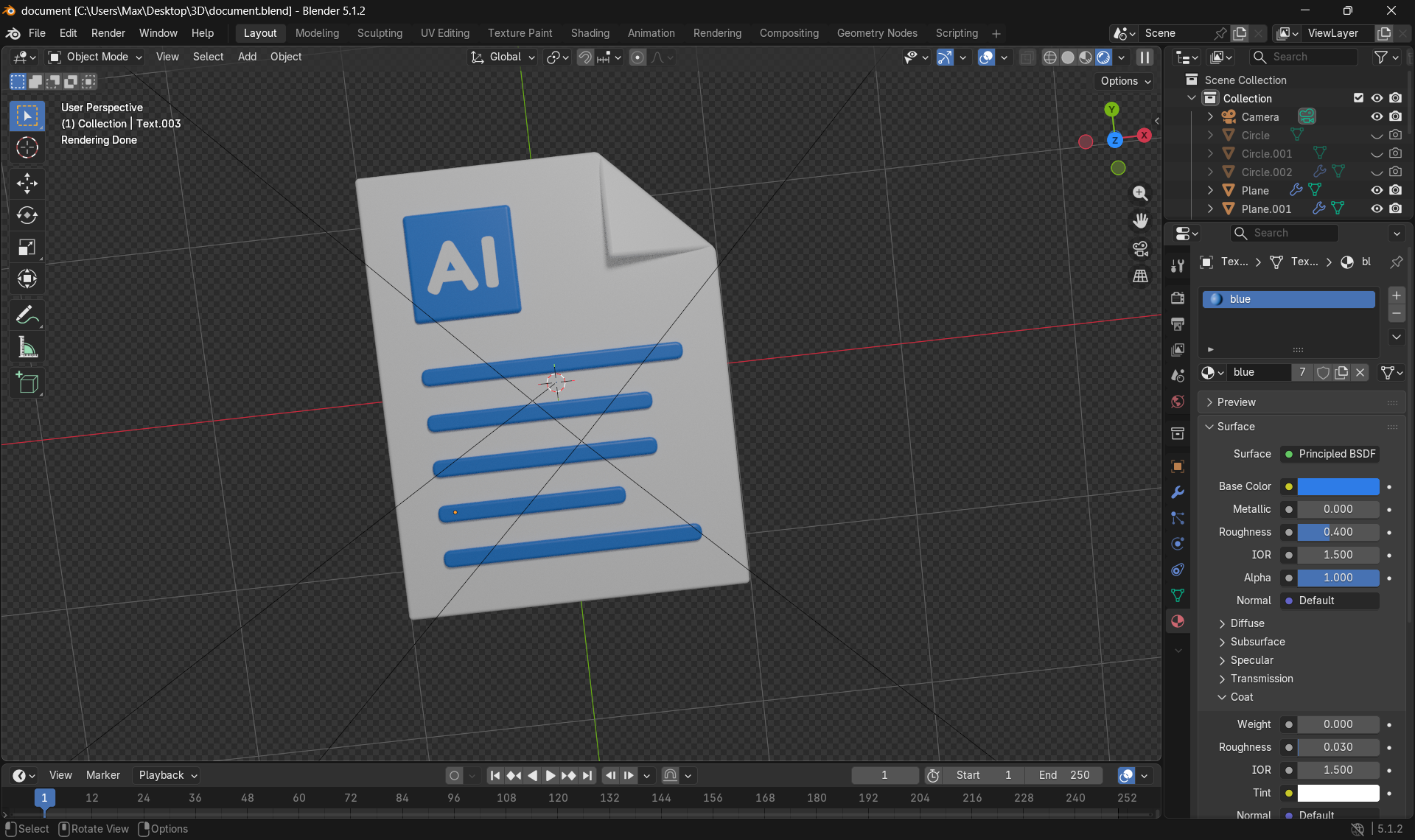The width and height of the screenshot is (1415, 840).
Task: Play the animation forward
Action: coord(551,775)
